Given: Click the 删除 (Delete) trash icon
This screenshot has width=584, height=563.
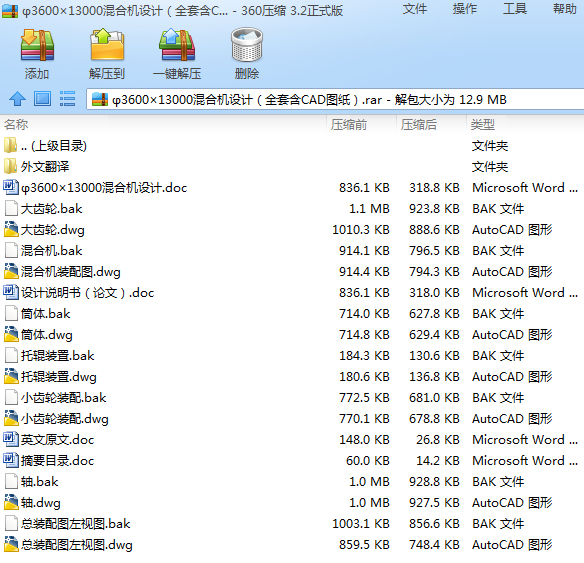Looking at the screenshot, I should (x=247, y=45).
